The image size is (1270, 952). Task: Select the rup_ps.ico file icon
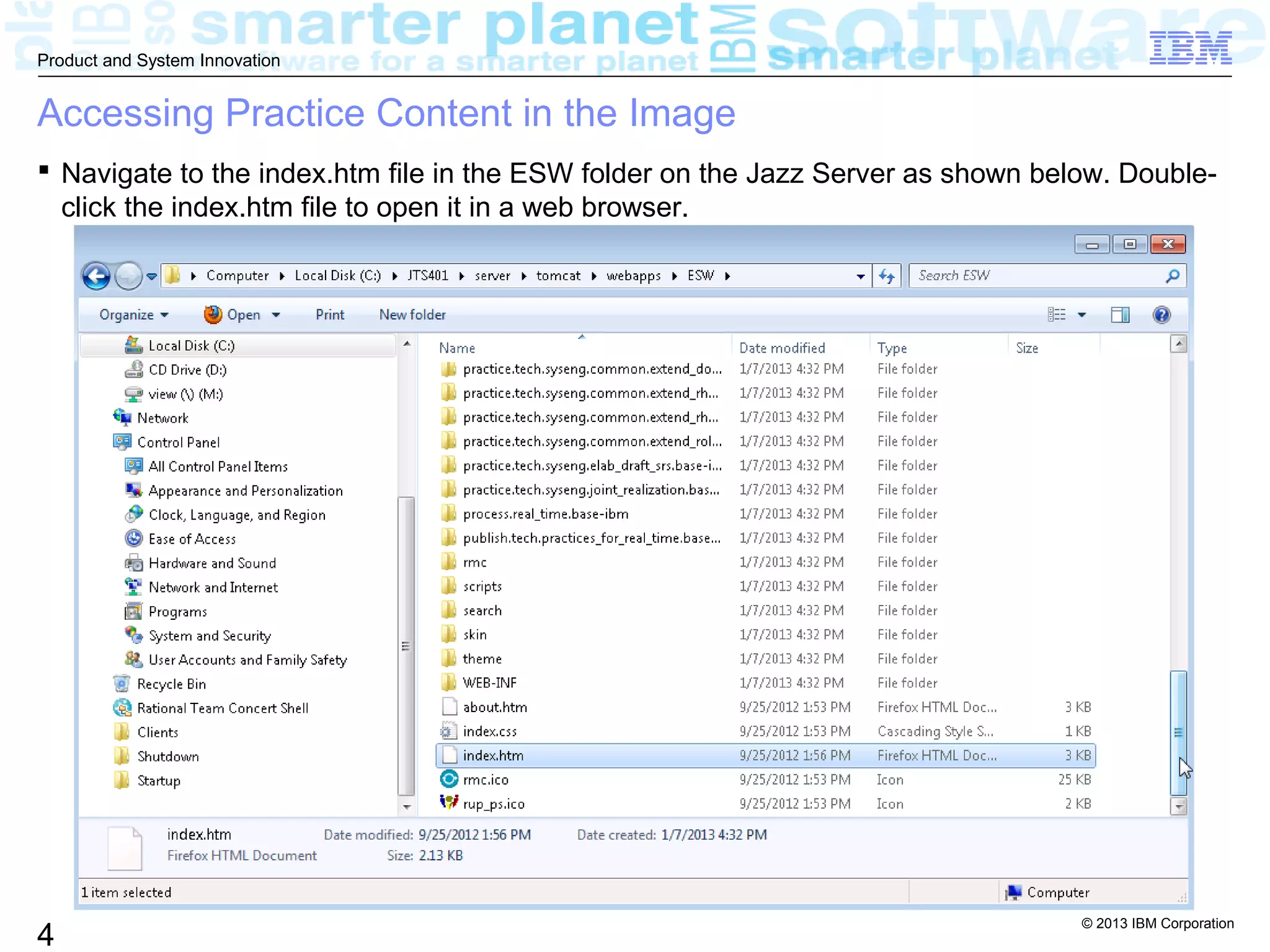click(x=449, y=803)
